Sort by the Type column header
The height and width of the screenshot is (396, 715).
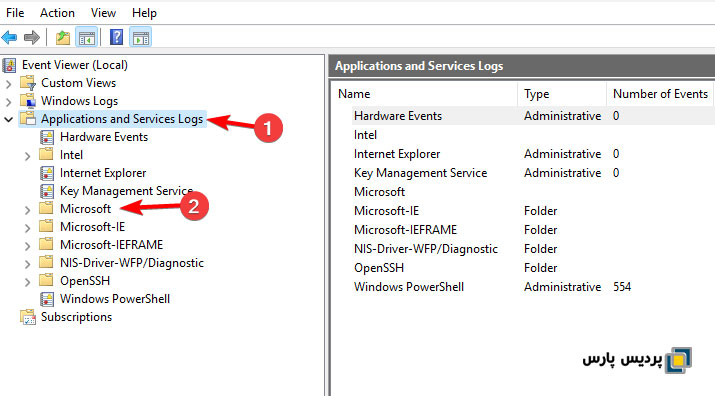(562, 94)
